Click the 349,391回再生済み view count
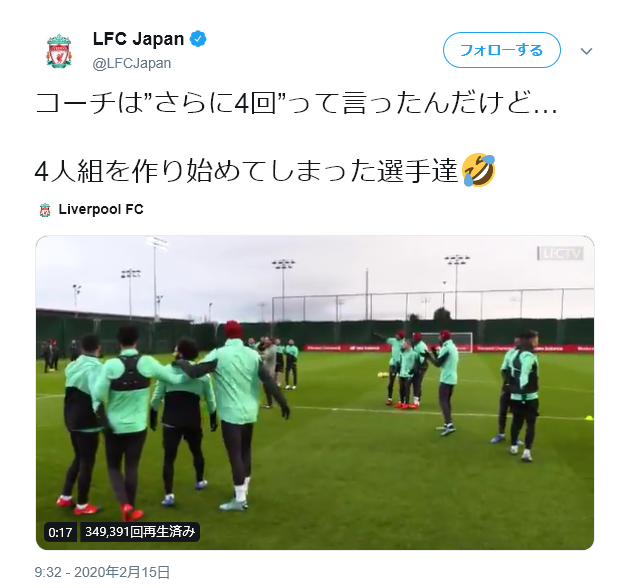Screen dimensions: 627x588 click(x=140, y=532)
